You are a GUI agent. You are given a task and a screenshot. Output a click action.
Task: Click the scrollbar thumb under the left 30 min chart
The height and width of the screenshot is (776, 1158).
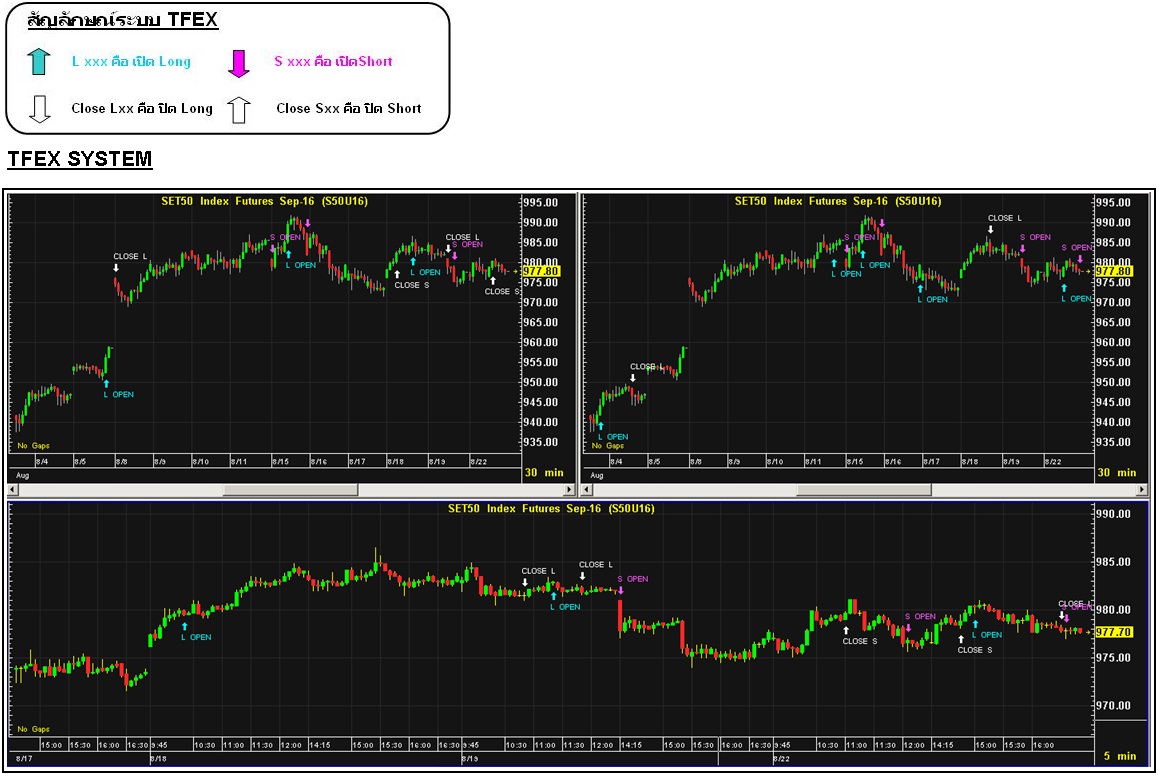[290, 490]
